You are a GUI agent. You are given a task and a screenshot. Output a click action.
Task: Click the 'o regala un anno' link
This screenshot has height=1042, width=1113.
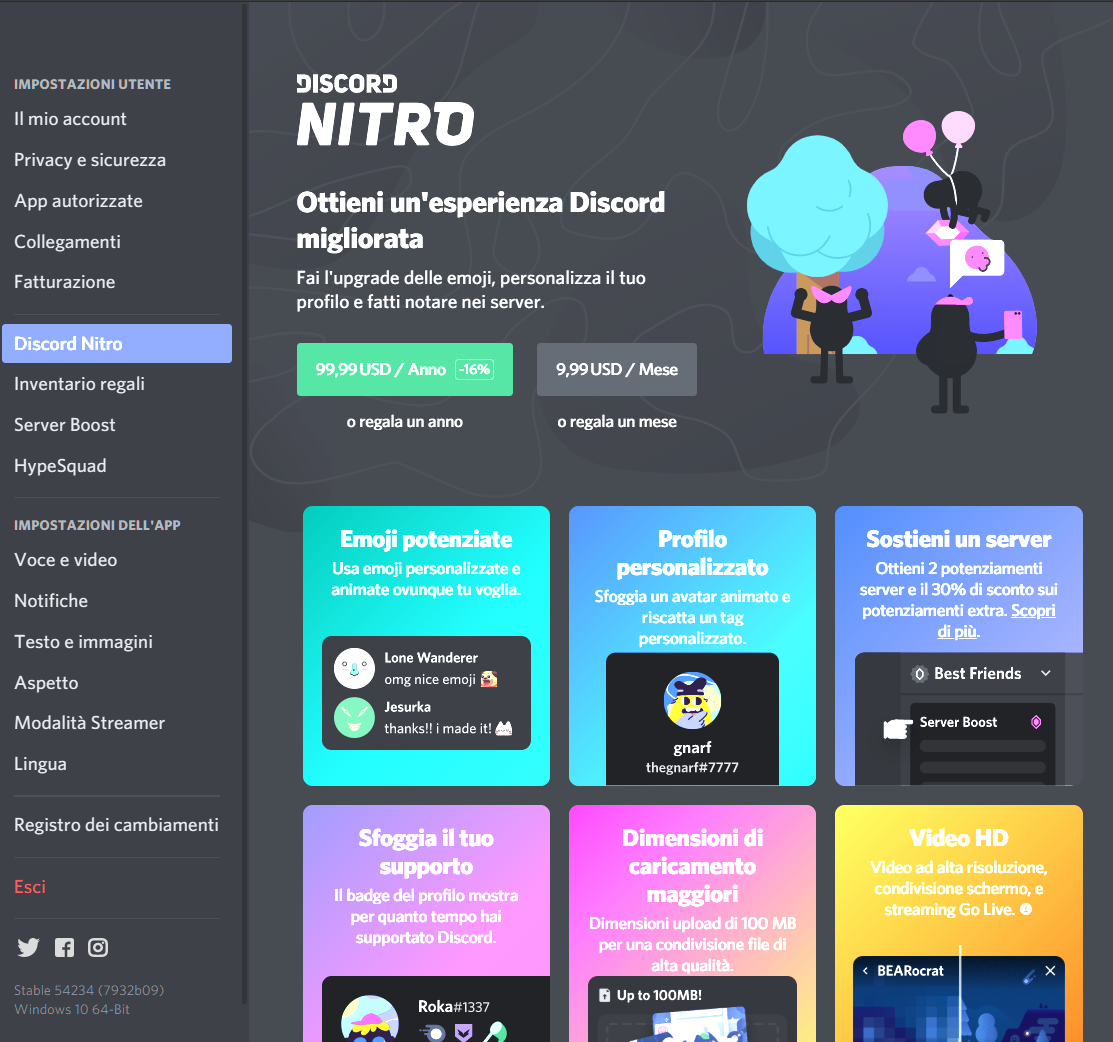click(x=405, y=422)
